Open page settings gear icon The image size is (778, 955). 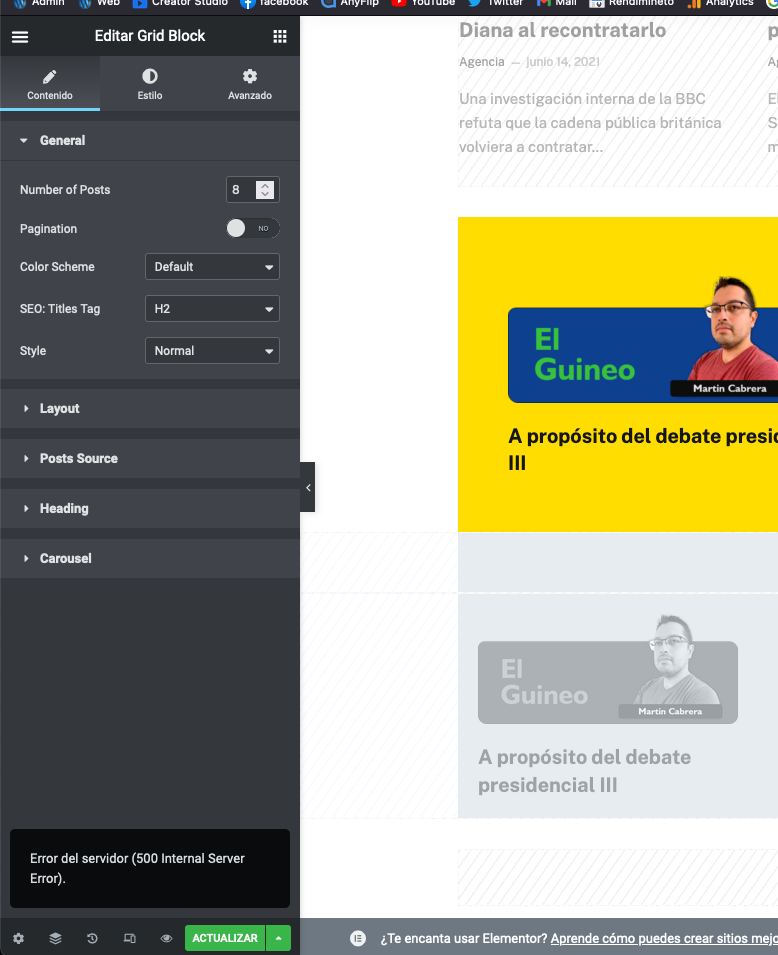click(18, 938)
